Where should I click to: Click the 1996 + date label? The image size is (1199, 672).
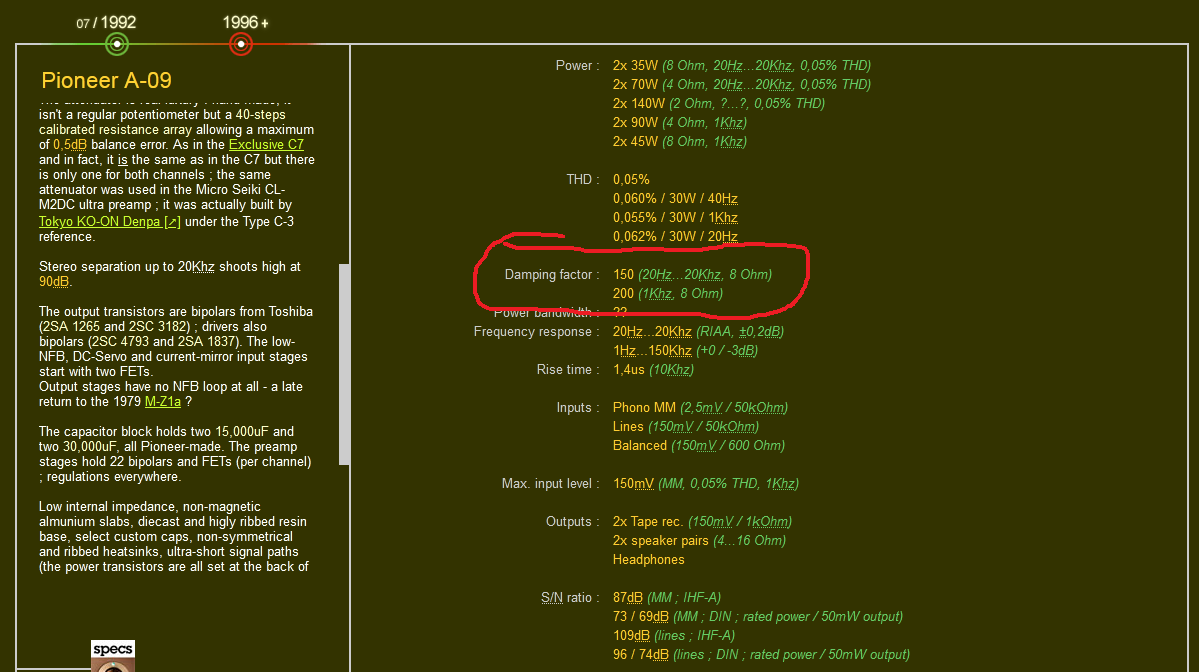click(245, 23)
